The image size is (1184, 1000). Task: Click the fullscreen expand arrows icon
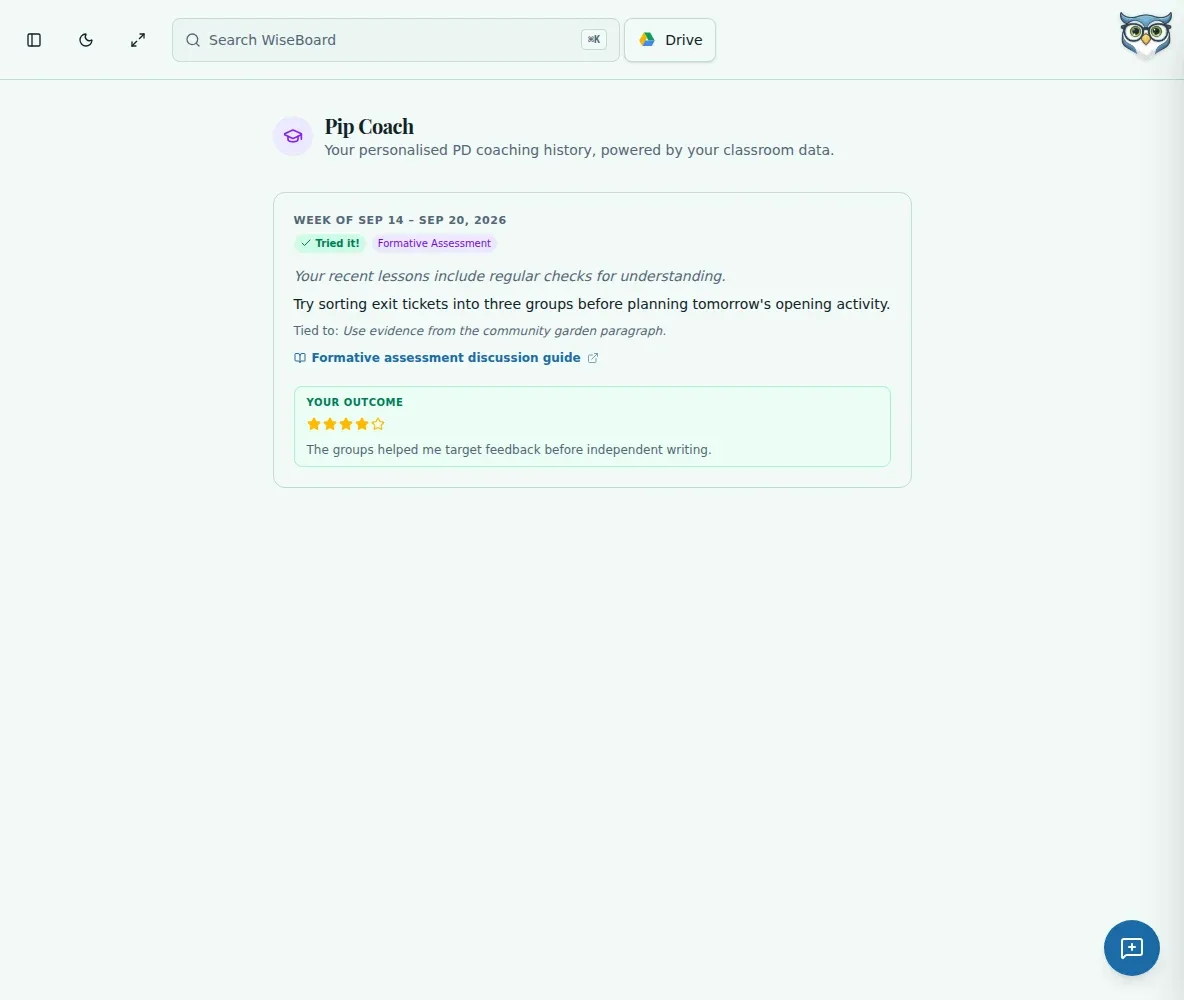pyautogui.click(x=137, y=40)
